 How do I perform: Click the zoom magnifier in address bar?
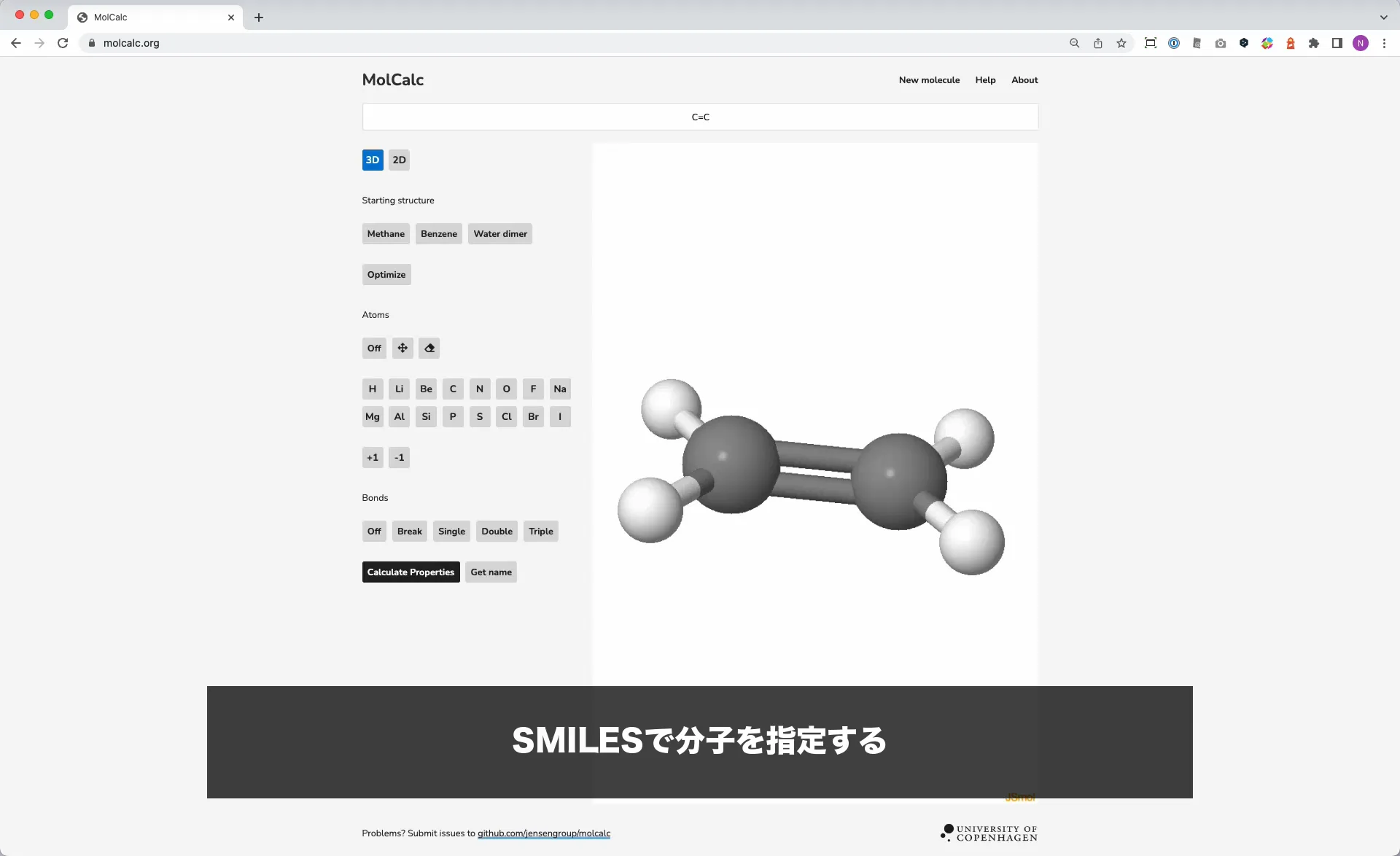pyautogui.click(x=1075, y=43)
